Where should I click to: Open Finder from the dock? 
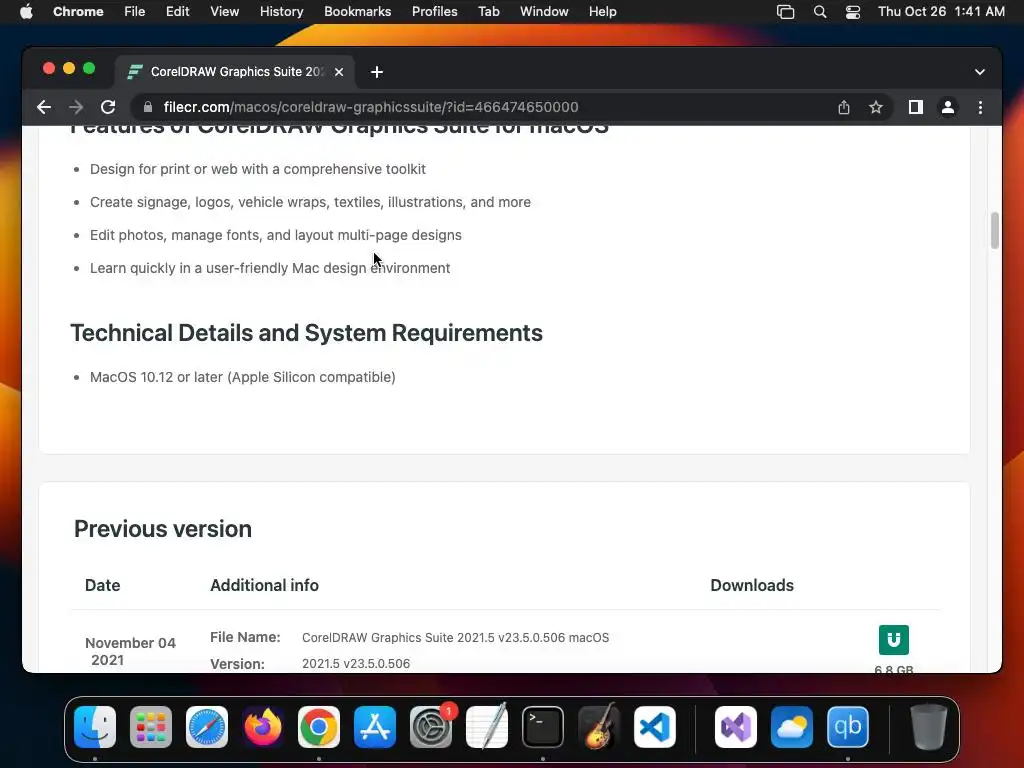coord(95,727)
